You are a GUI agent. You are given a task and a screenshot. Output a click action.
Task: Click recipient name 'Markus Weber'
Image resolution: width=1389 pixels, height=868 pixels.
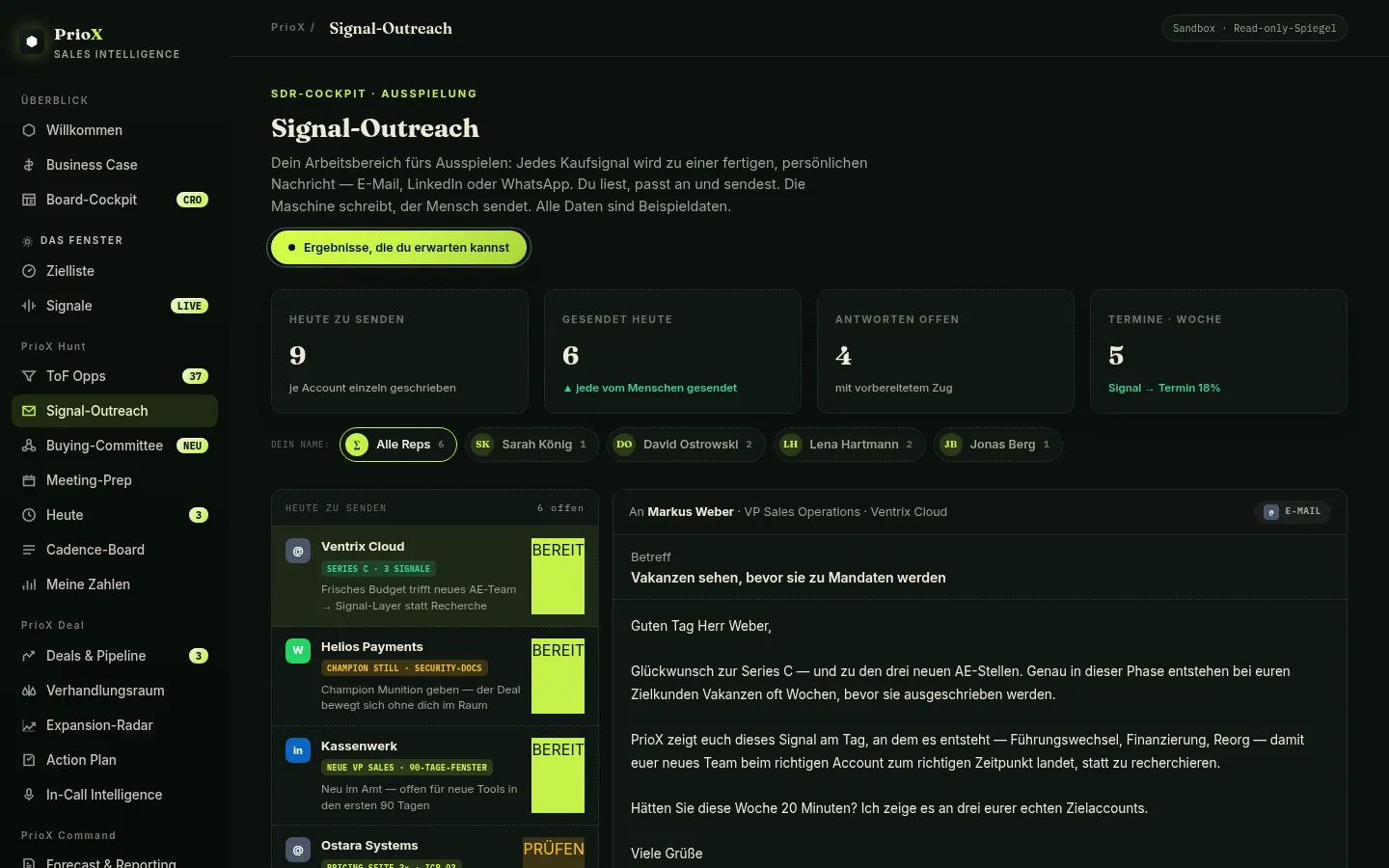tap(691, 512)
